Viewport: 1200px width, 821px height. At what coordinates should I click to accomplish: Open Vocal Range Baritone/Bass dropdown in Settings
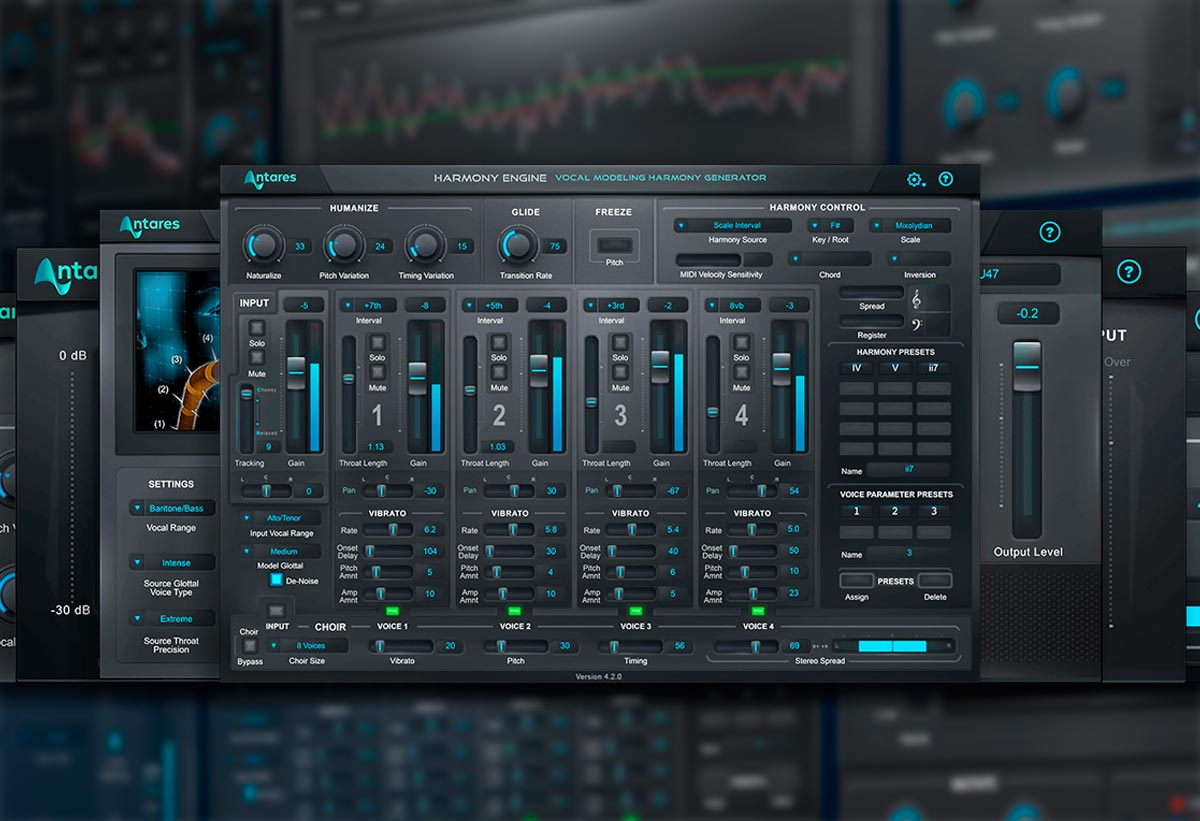click(x=172, y=509)
